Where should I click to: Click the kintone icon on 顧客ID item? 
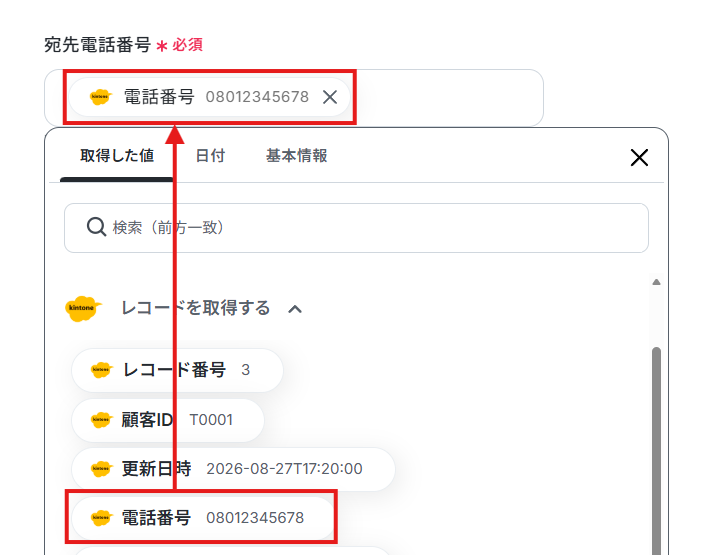[x=101, y=419]
